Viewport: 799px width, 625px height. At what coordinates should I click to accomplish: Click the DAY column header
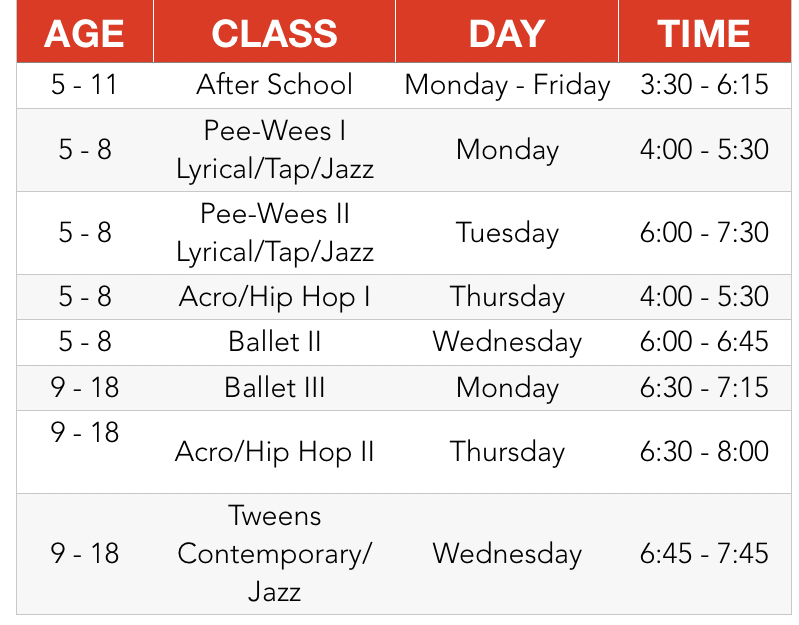click(507, 34)
